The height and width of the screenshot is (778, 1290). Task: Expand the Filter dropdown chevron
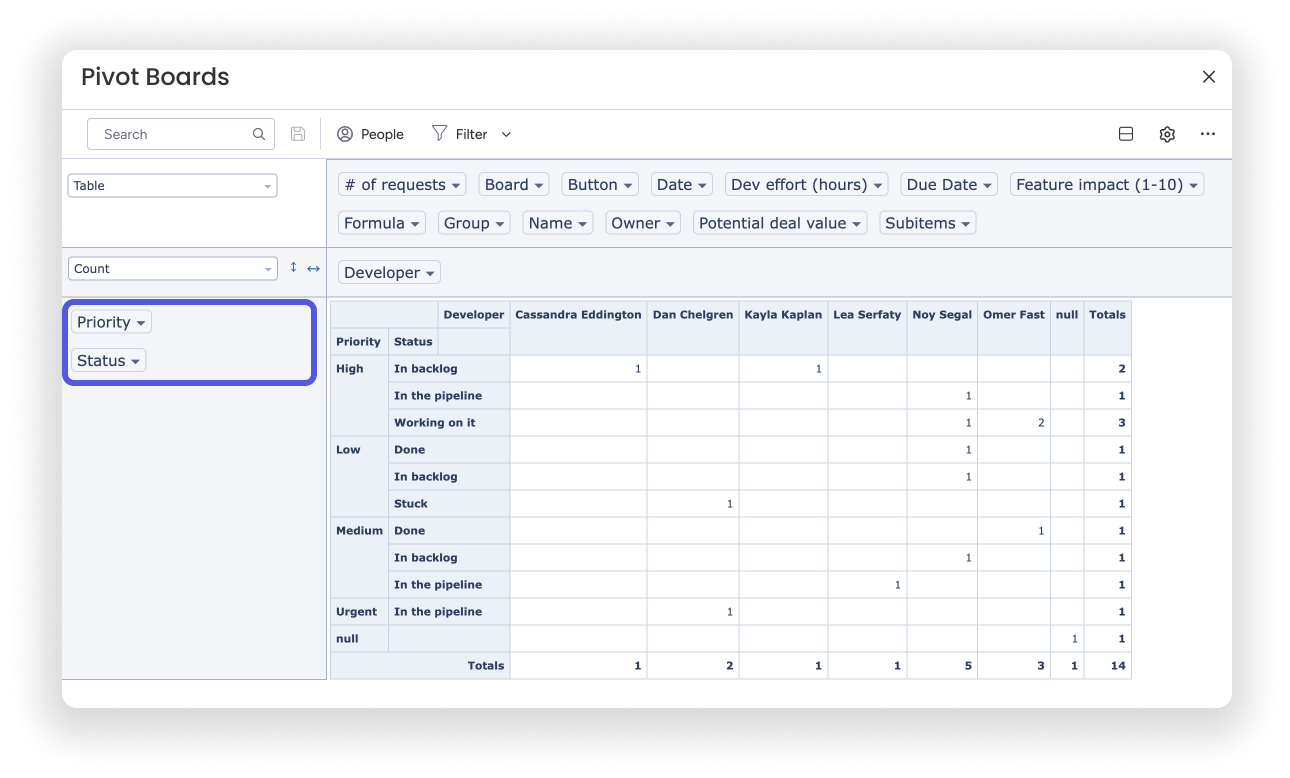click(506, 134)
